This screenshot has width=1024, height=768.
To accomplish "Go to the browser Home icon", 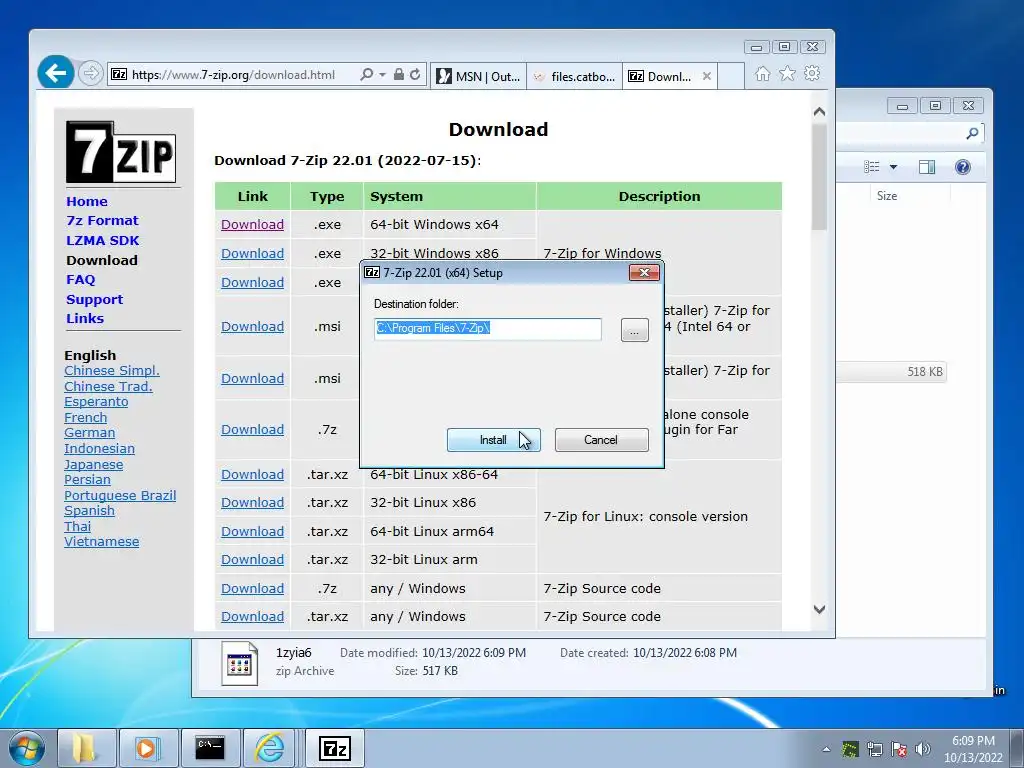I will [762, 74].
